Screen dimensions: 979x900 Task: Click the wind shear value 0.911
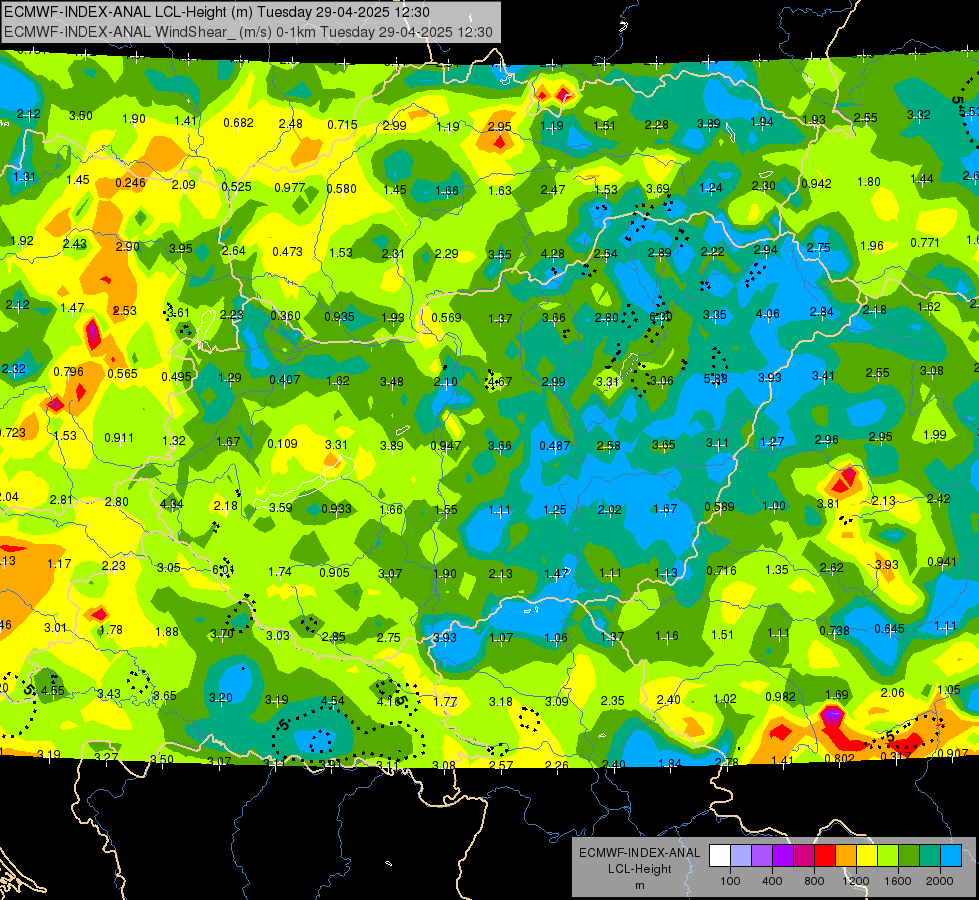119,437
